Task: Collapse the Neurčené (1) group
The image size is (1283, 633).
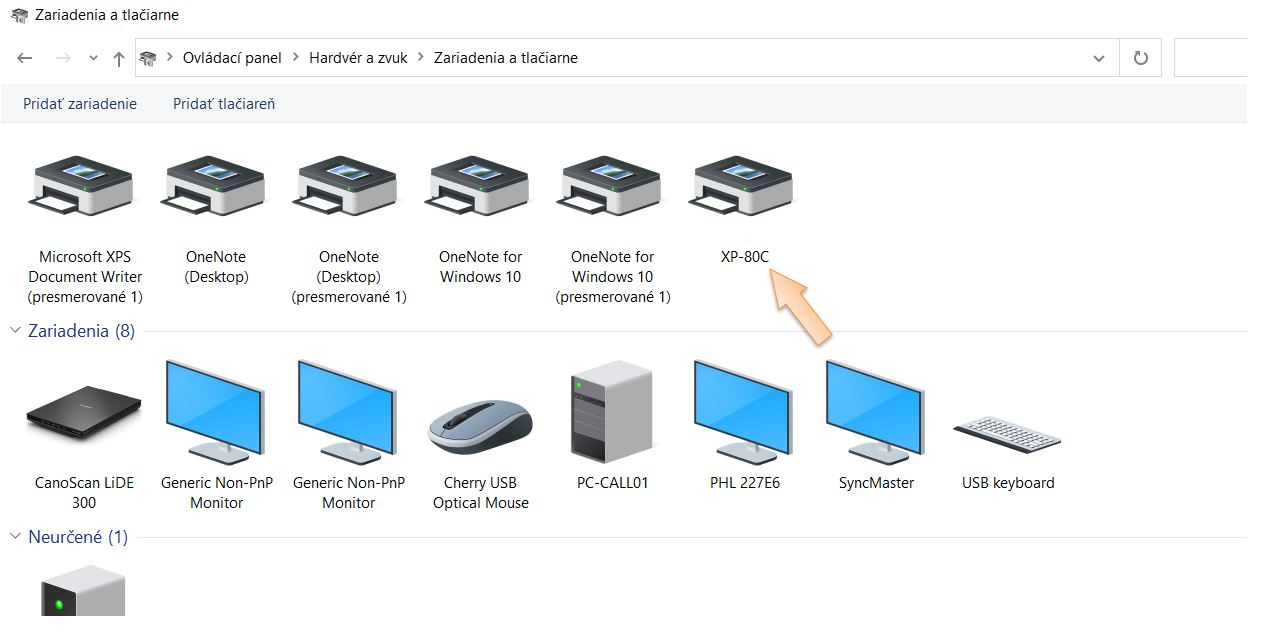Action: [15, 537]
